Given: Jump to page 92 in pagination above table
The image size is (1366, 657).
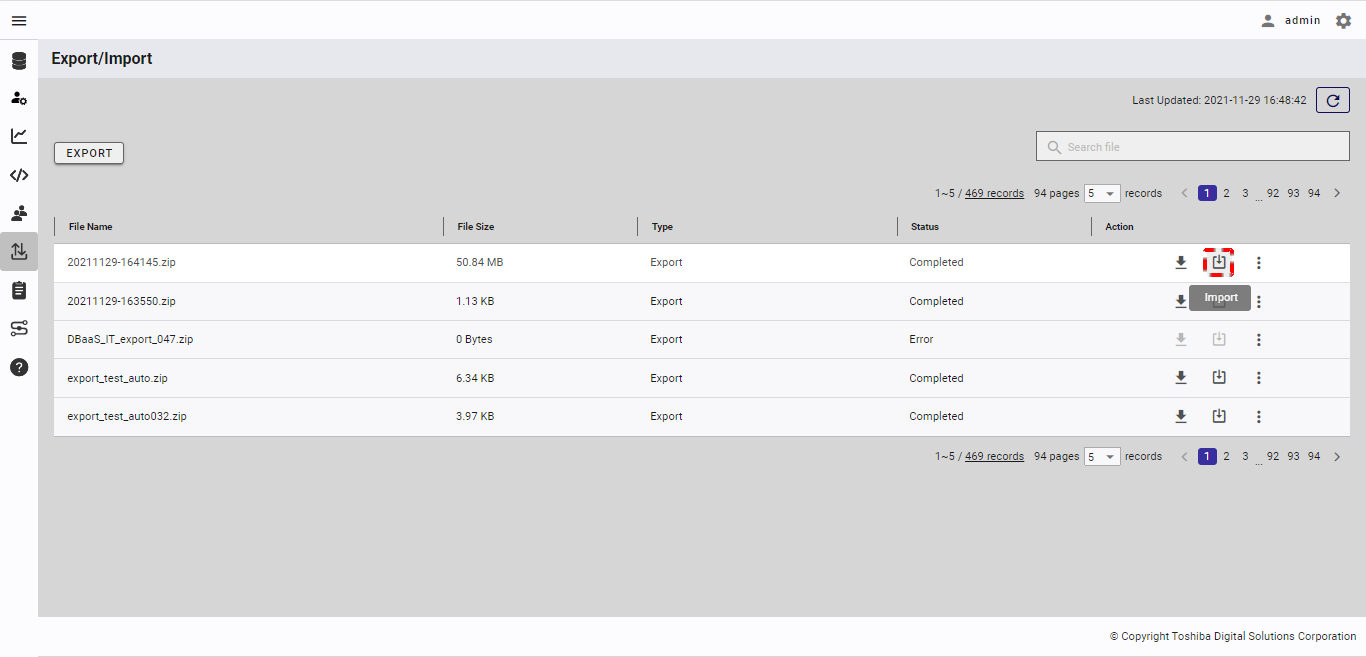Looking at the screenshot, I should click(x=1273, y=193).
